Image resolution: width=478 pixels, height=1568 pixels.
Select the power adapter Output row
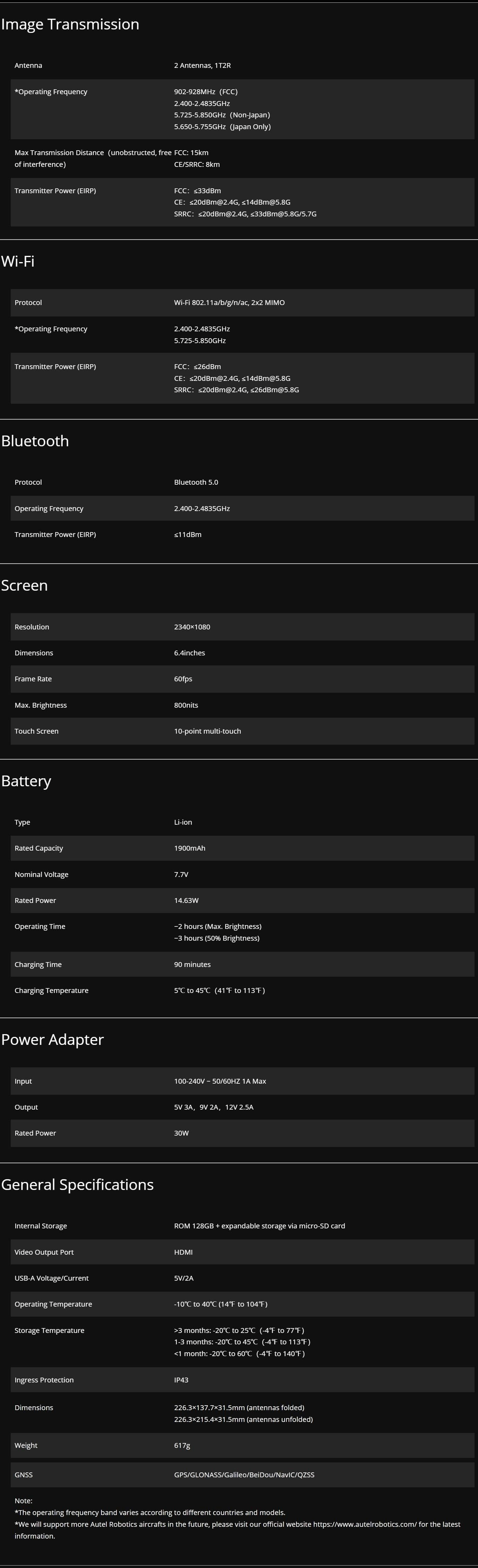[242, 1107]
